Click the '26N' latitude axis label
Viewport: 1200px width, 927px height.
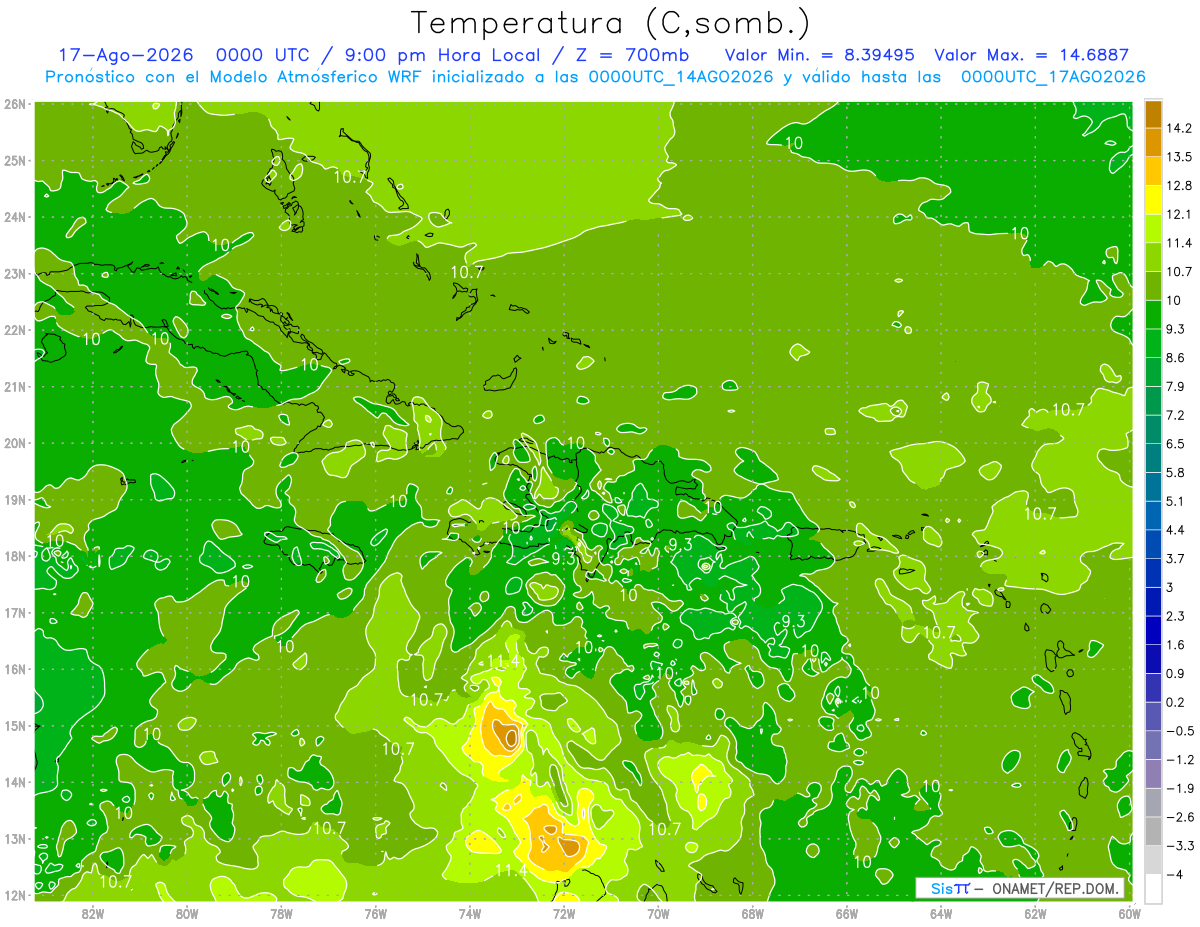pyautogui.click(x=15, y=104)
